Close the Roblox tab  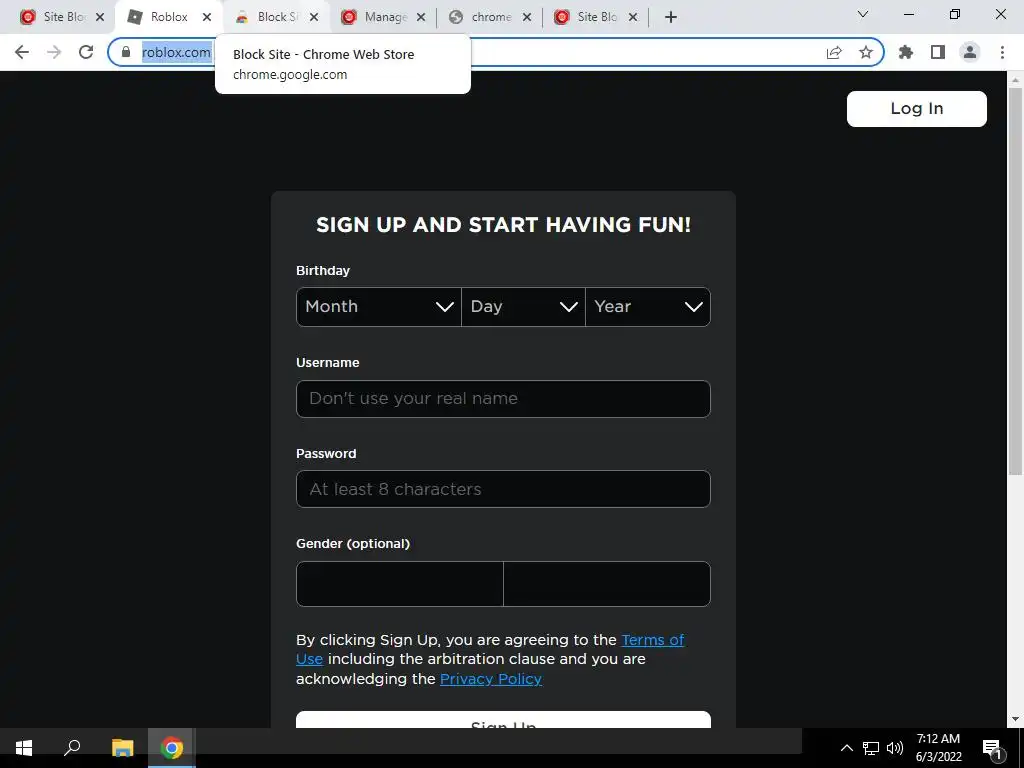pyautogui.click(x=207, y=17)
